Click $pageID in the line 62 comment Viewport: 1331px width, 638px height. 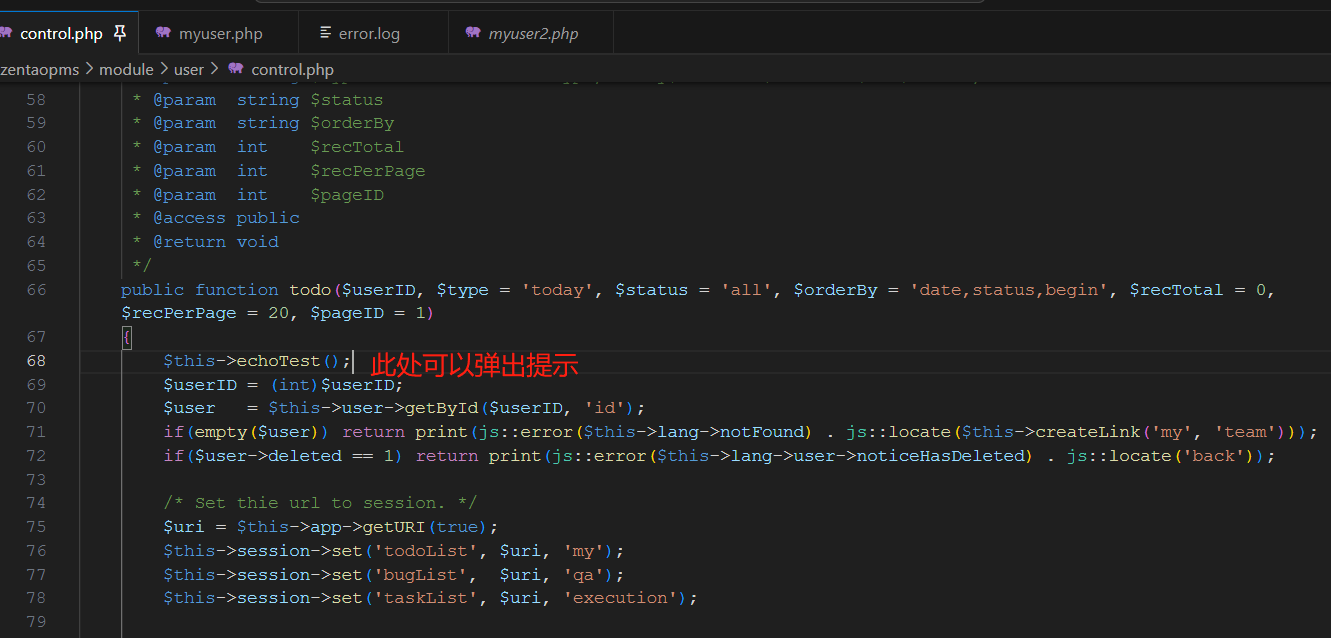coord(347,195)
